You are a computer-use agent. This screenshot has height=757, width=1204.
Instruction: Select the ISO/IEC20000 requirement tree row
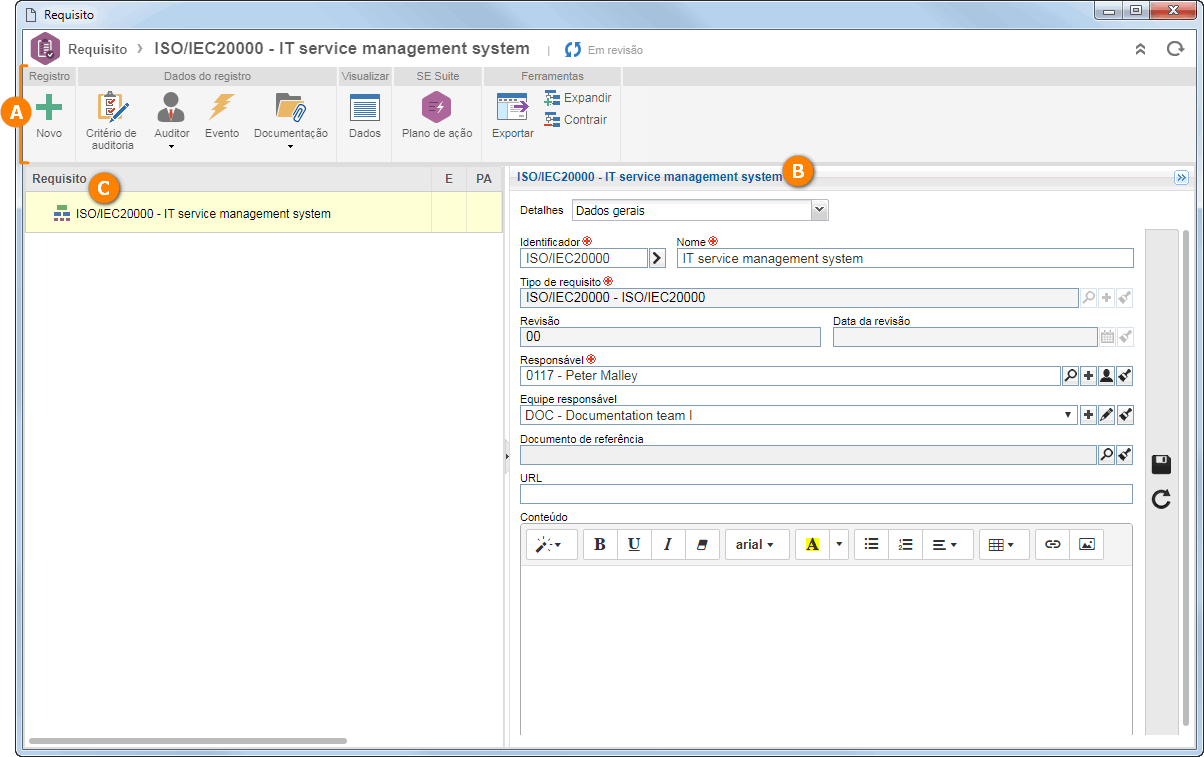click(x=264, y=213)
